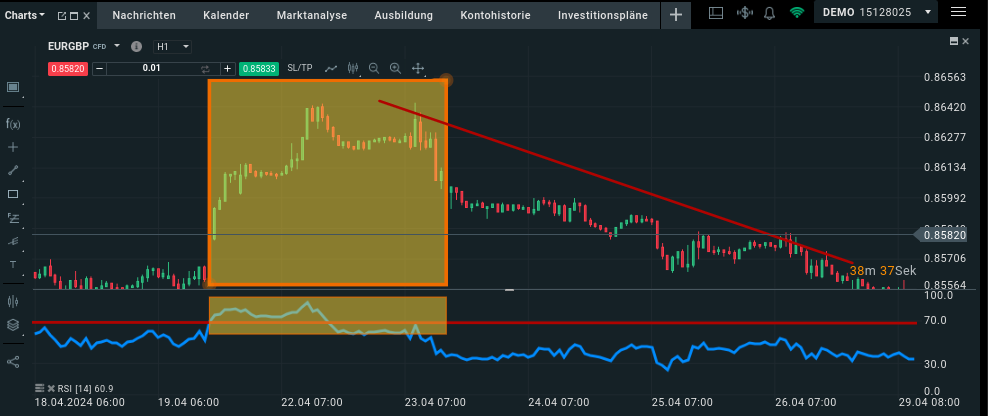Select the red RSI 70.0 horizontal line
The height and width of the screenshot is (416, 988).
click(x=474, y=323)
